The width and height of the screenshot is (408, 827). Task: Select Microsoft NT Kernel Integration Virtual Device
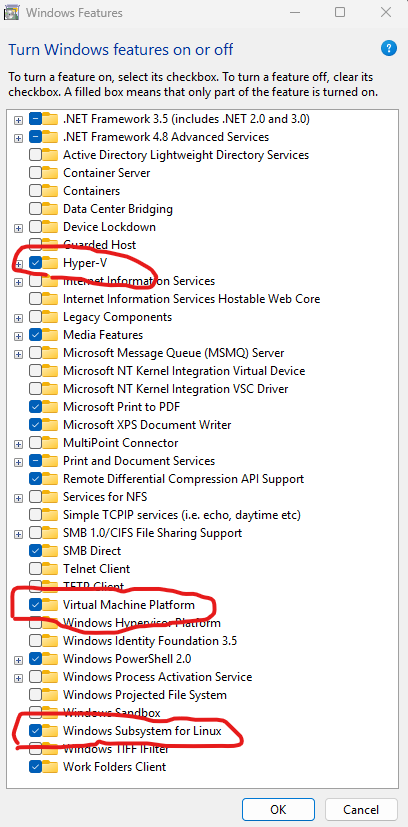(184, 370)
